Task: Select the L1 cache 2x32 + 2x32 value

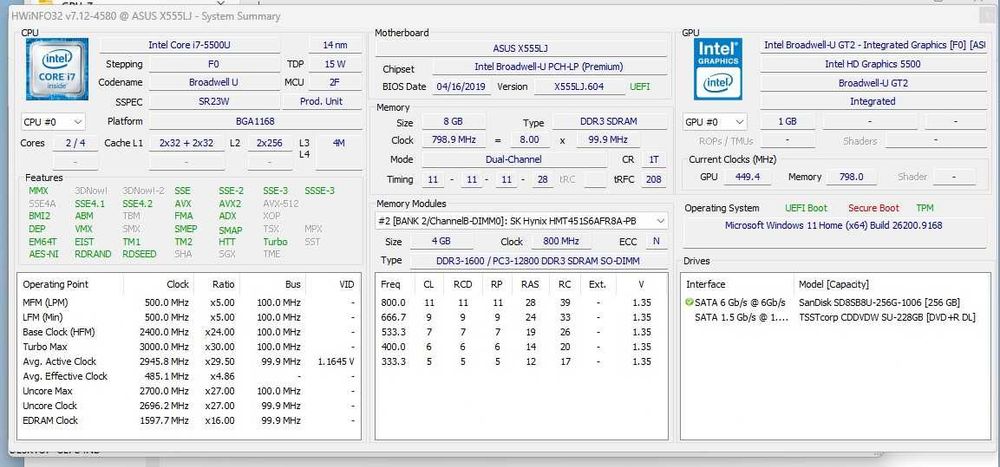Action: 186,143
